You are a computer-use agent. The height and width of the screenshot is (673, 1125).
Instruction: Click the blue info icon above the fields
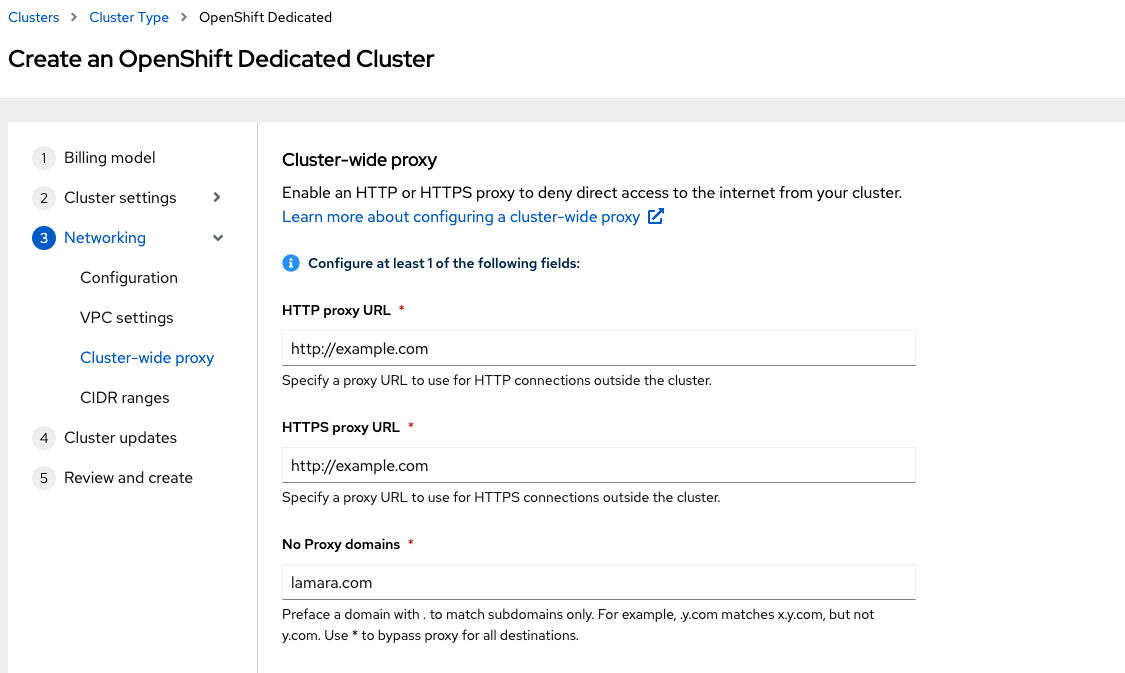pyautogui.click(x=291, y=263)
